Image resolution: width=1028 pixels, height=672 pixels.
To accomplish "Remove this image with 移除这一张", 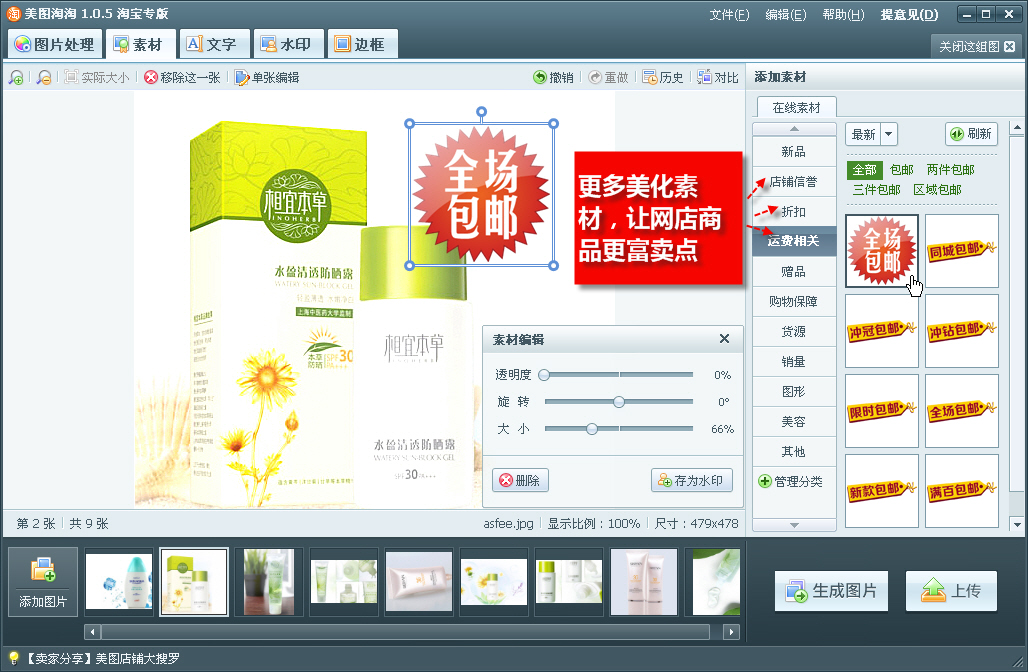I will click(x=182, y=77).
